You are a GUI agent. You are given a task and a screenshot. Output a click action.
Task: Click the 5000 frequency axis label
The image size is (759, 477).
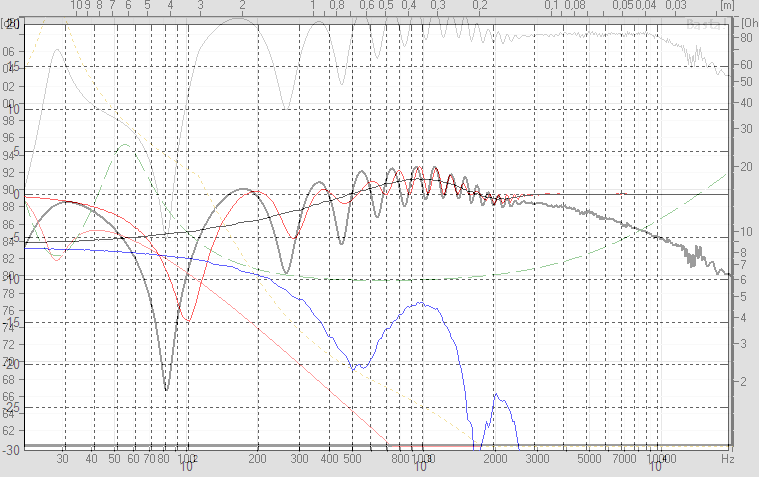pyautogui.click(x=589, y=459)
